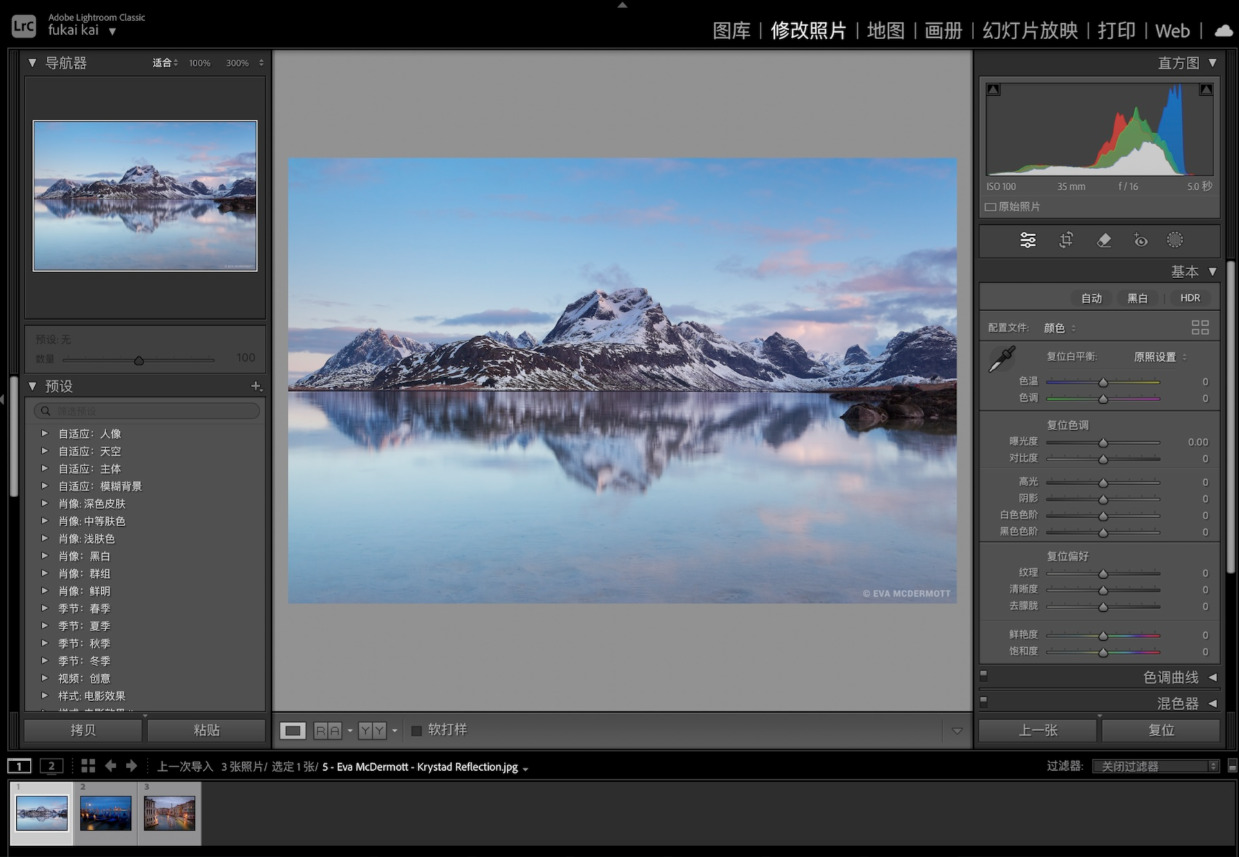Switch to grid view icon in filmstrip bar
Screen dimensions: 1239x857
pyautogui.click(x=88, y=766)
